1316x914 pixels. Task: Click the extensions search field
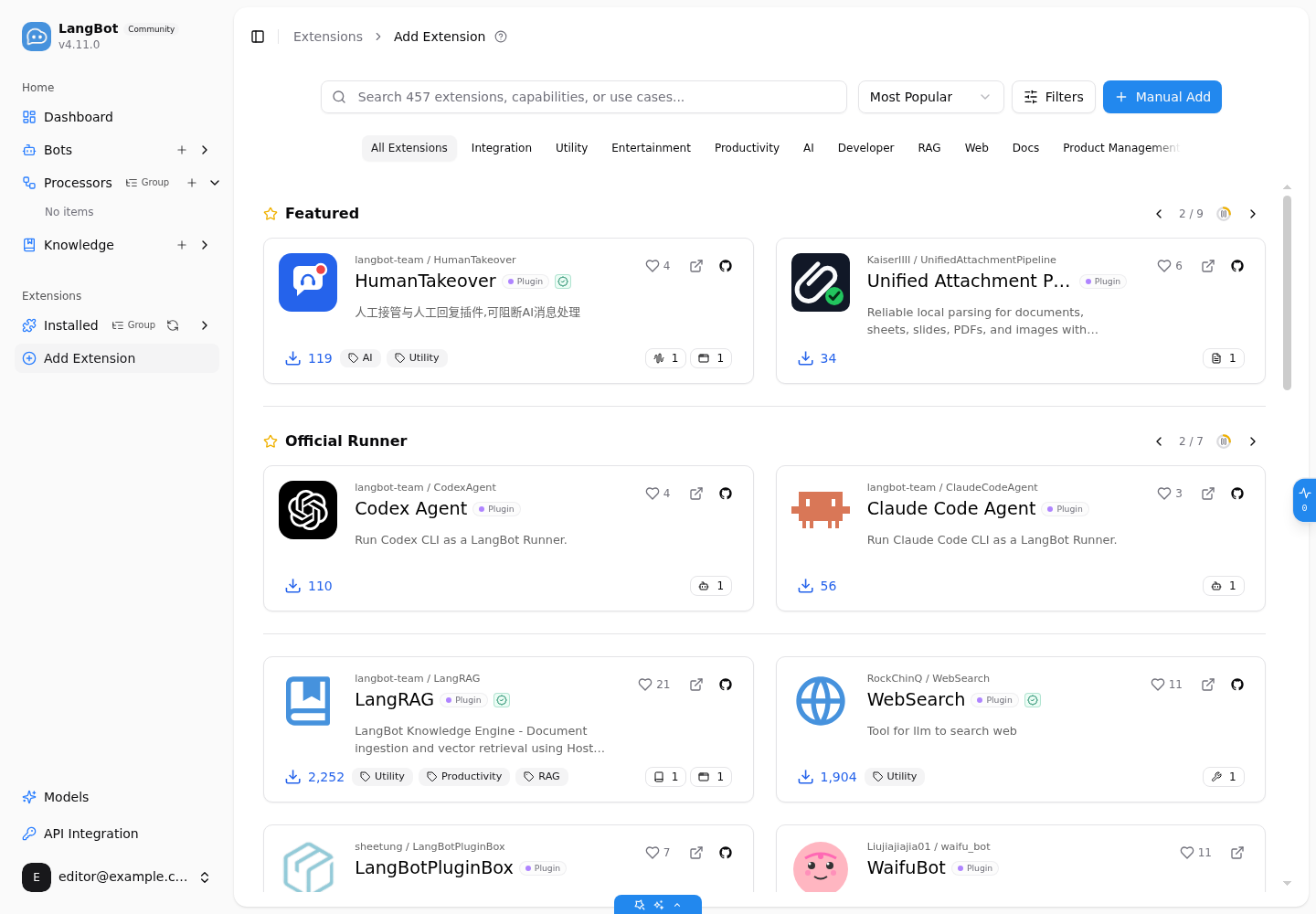(x=584, y=97)
